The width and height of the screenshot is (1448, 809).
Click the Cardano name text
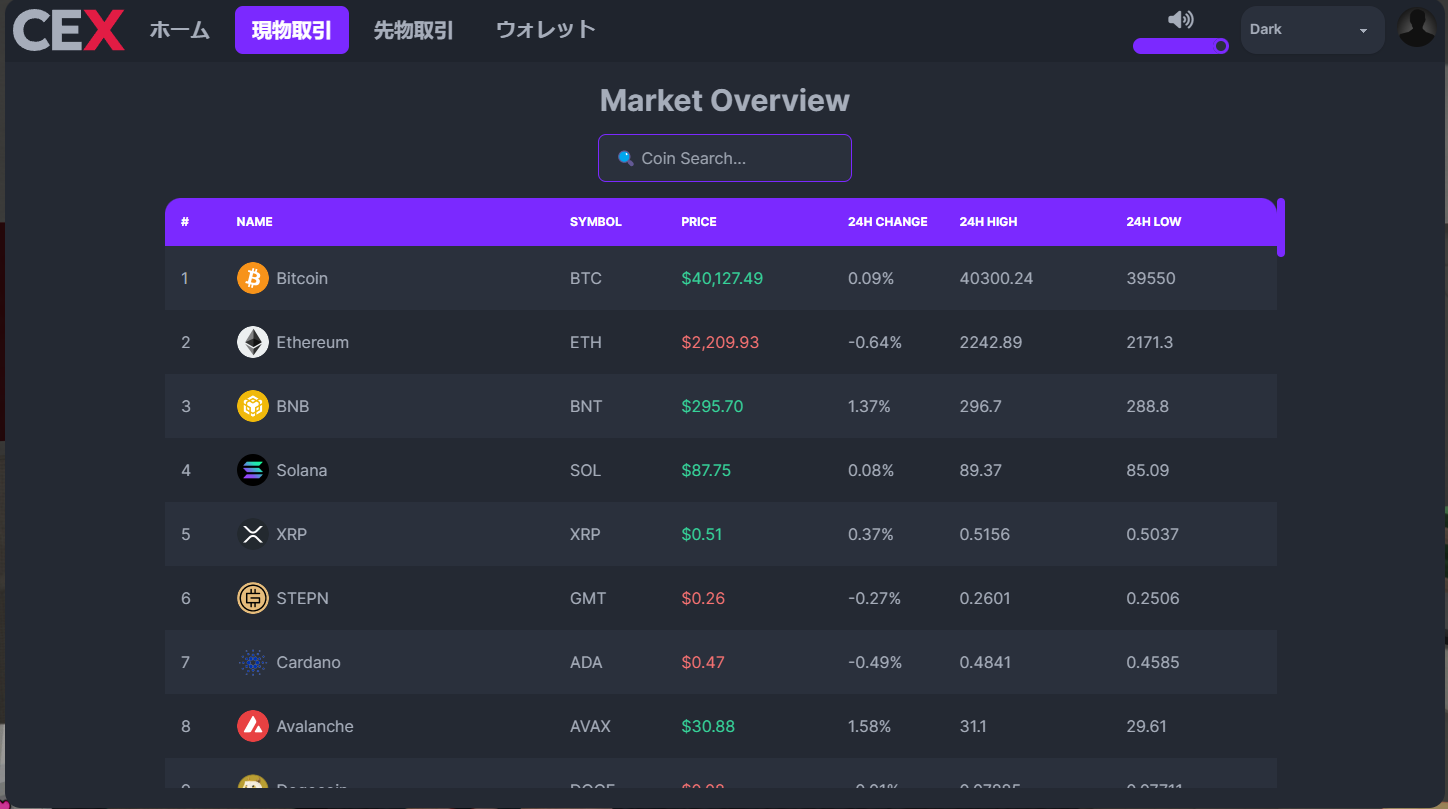pyautogui.click(x=309, y=662)
